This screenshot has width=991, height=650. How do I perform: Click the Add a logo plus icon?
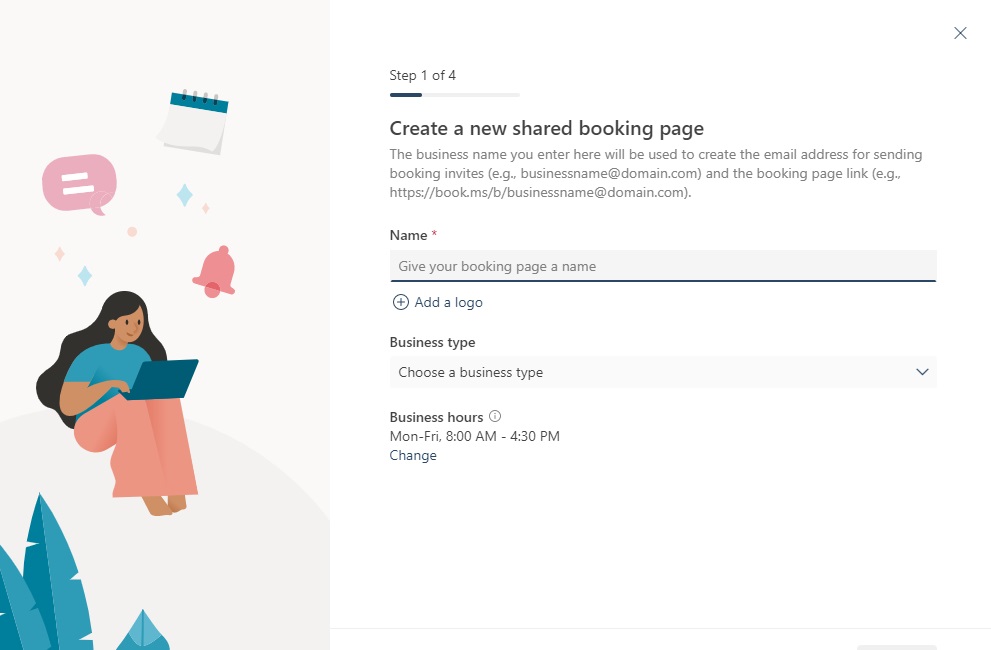pyautogui.click(x=401, y=302)
